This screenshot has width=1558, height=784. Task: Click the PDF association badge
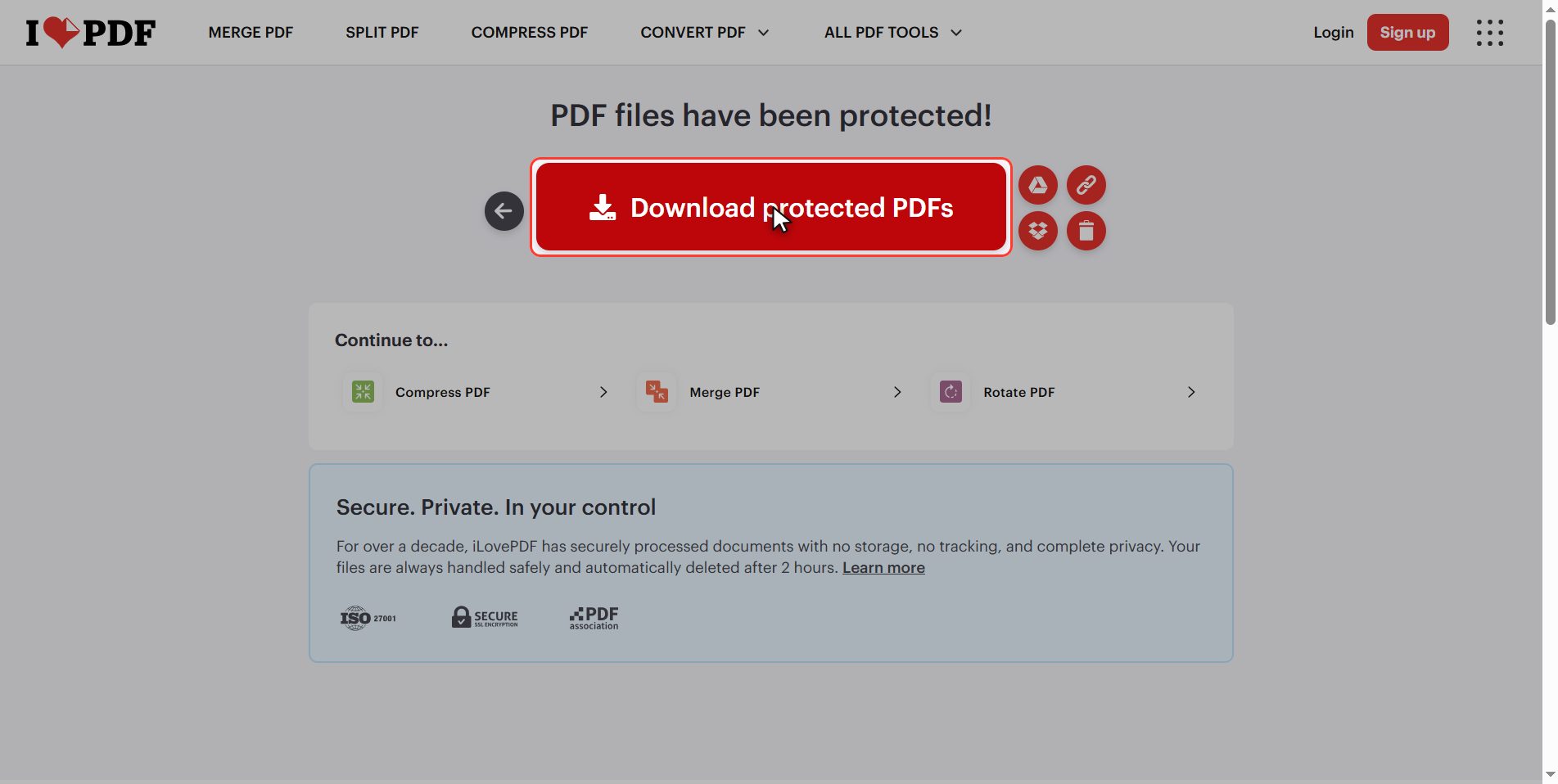(x=594, y=618)
